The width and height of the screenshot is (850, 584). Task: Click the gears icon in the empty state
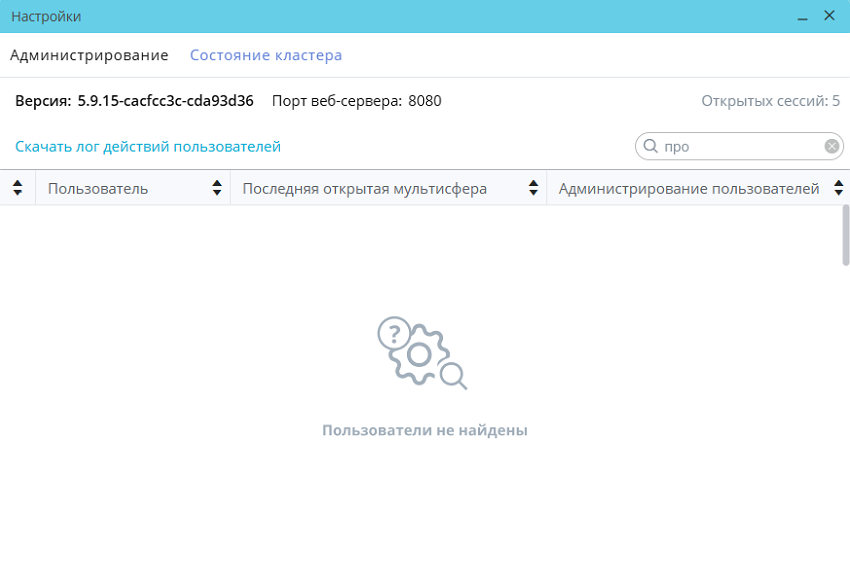click(x=422, y=353)
